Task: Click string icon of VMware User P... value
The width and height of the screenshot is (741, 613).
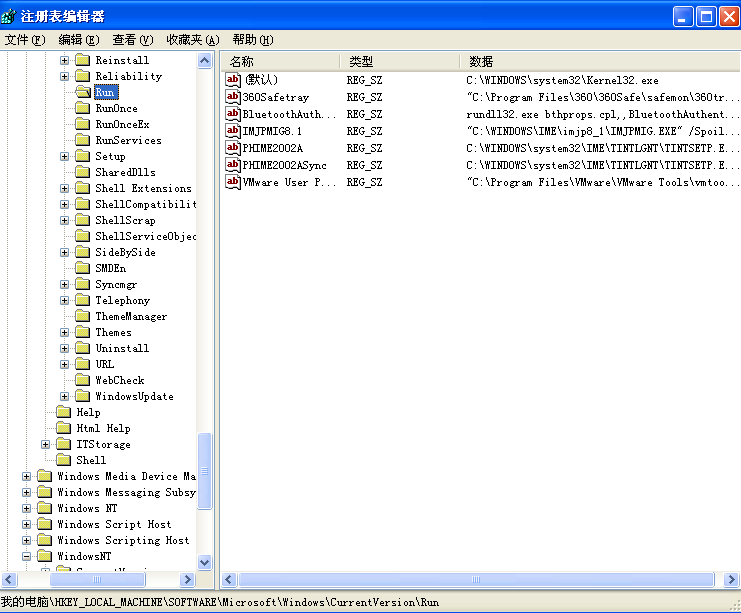Action: coord(233,182)
